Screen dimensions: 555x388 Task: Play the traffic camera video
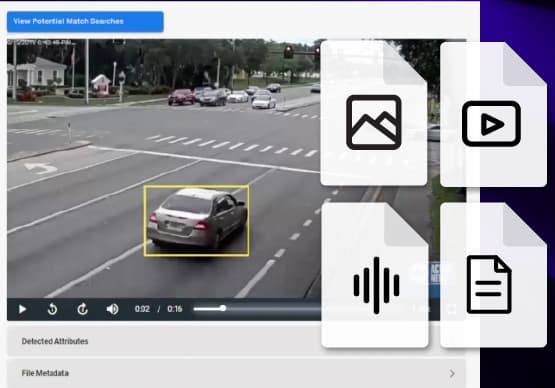tap(22, 309)
